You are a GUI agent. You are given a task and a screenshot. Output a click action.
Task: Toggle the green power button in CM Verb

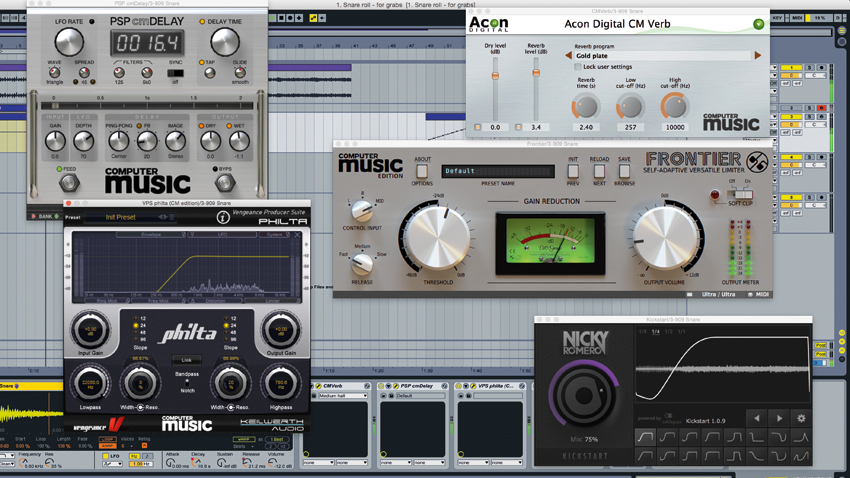(758, 24)
